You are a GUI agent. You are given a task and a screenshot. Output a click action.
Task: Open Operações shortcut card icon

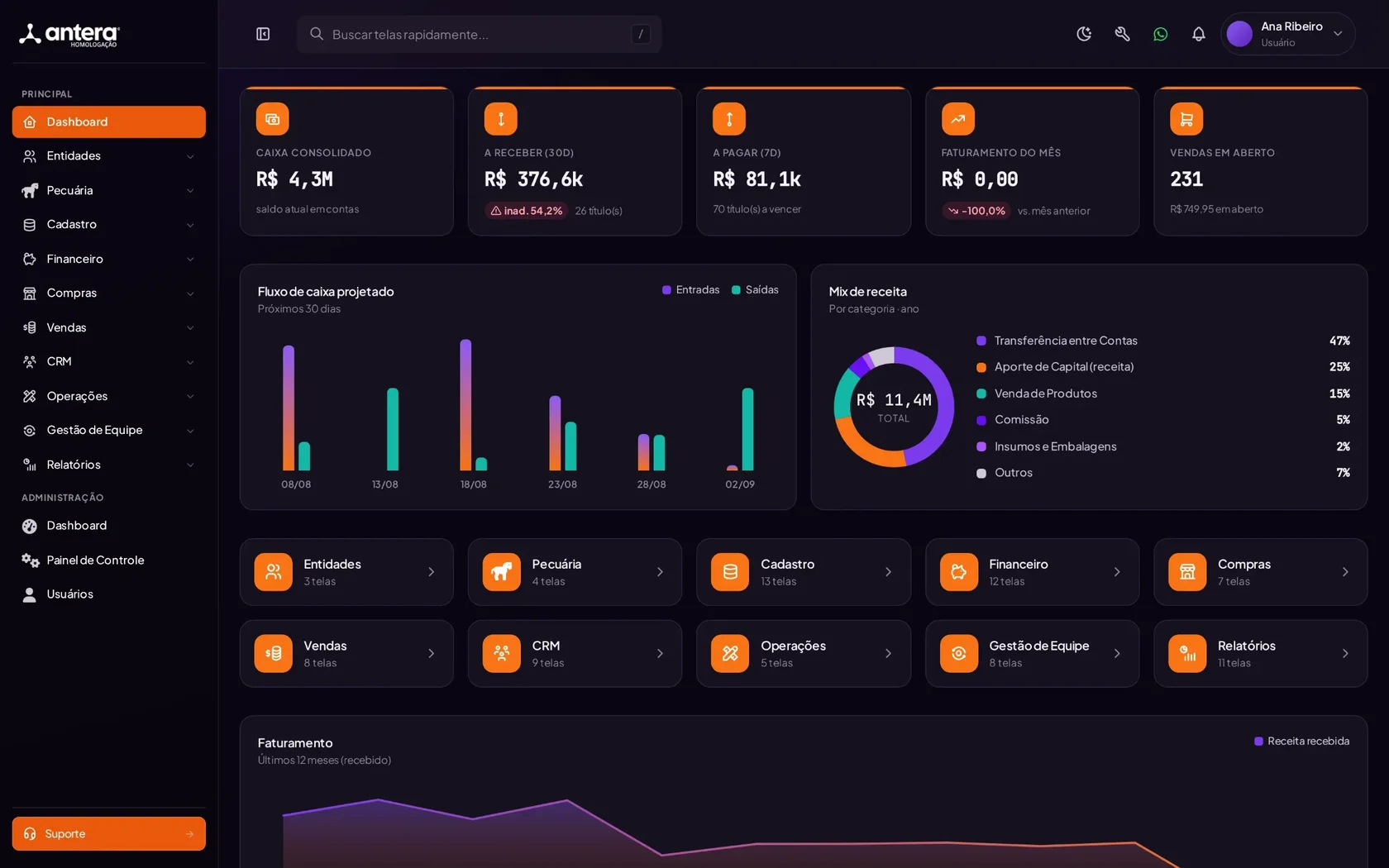coord(730,654)
